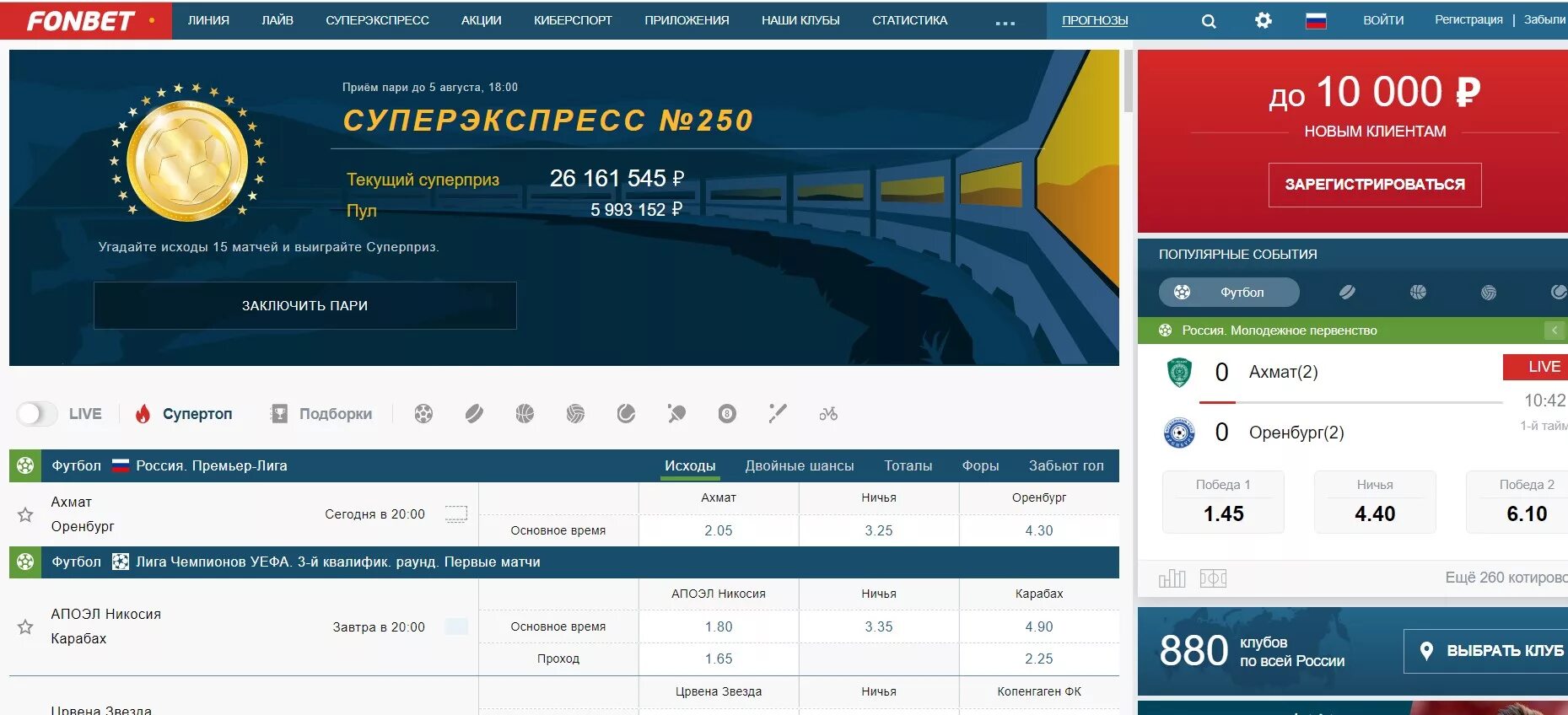
Task: Click the Ахмат team crest
Action: (x=1179, y=372)
